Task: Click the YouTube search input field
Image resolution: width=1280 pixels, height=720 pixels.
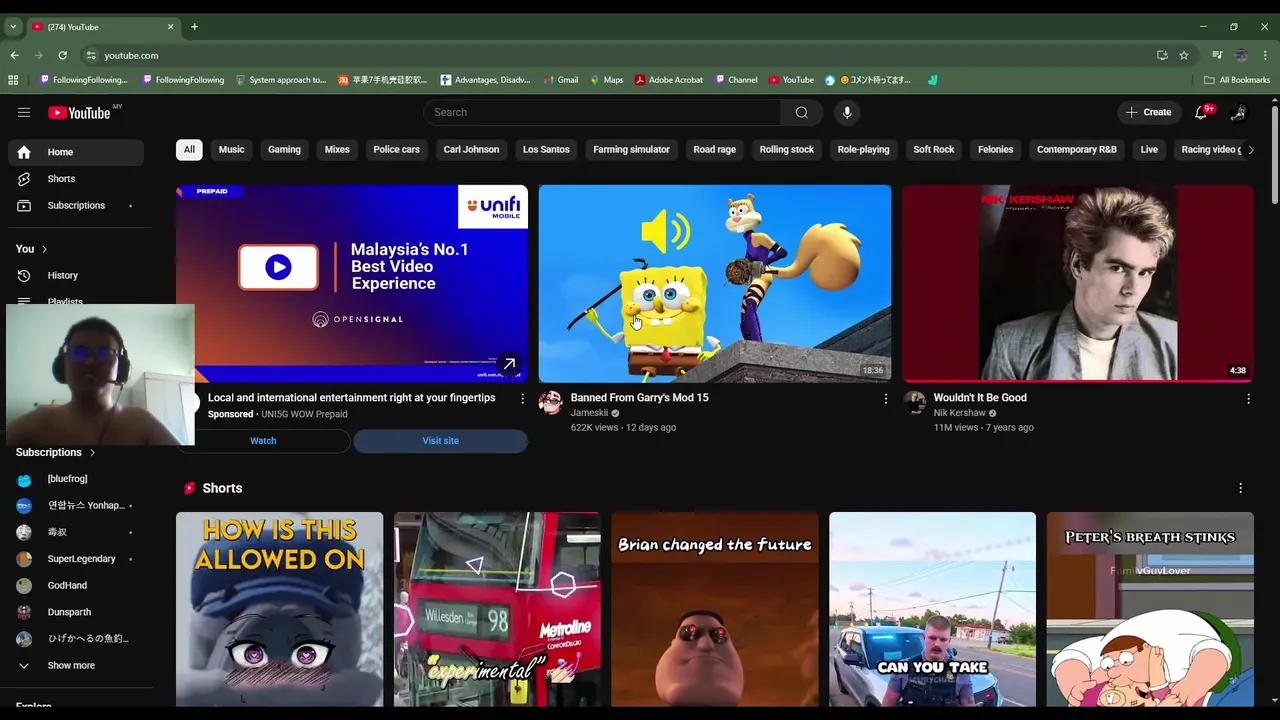Action: coord(602,113)
